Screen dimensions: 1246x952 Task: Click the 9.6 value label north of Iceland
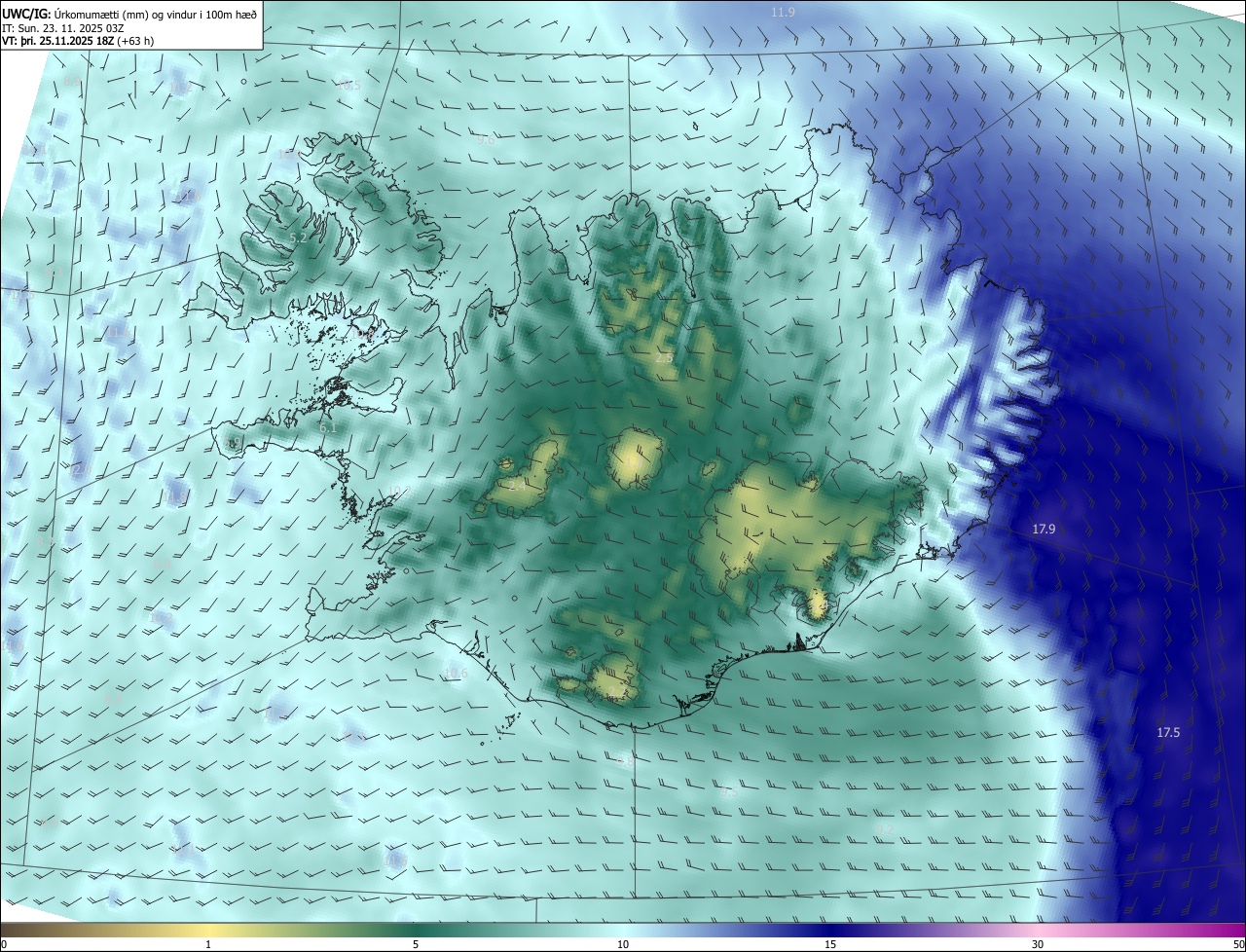(x=487, y=140)
